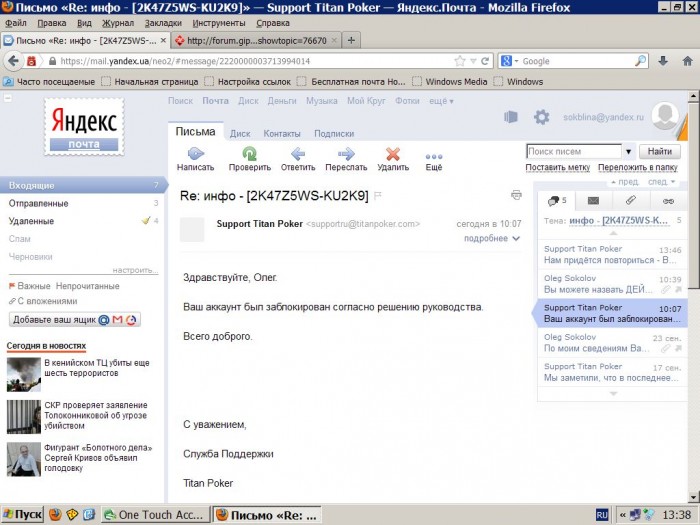
Task: Click the Найти search button
Action: pos(660,151)
